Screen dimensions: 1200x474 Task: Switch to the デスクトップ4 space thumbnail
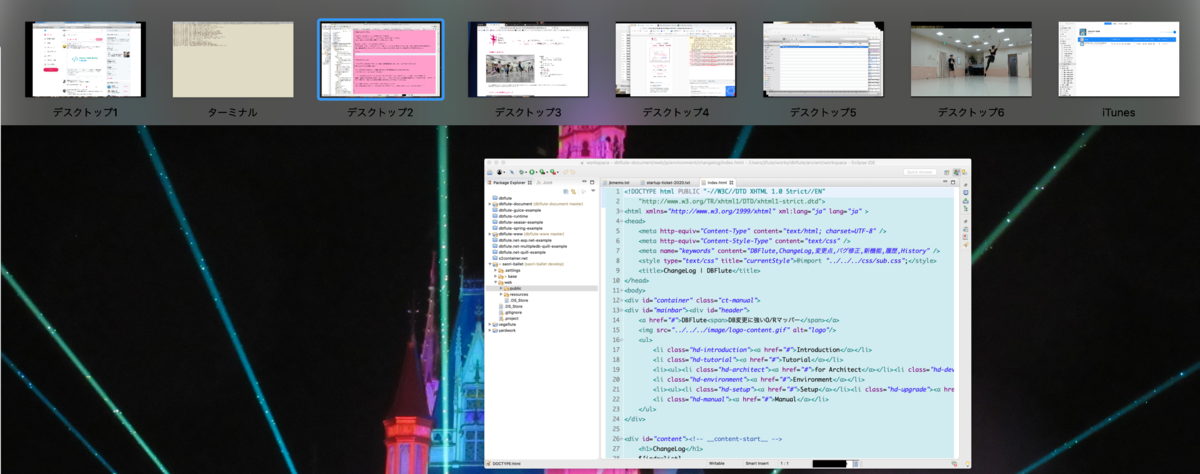675,60
